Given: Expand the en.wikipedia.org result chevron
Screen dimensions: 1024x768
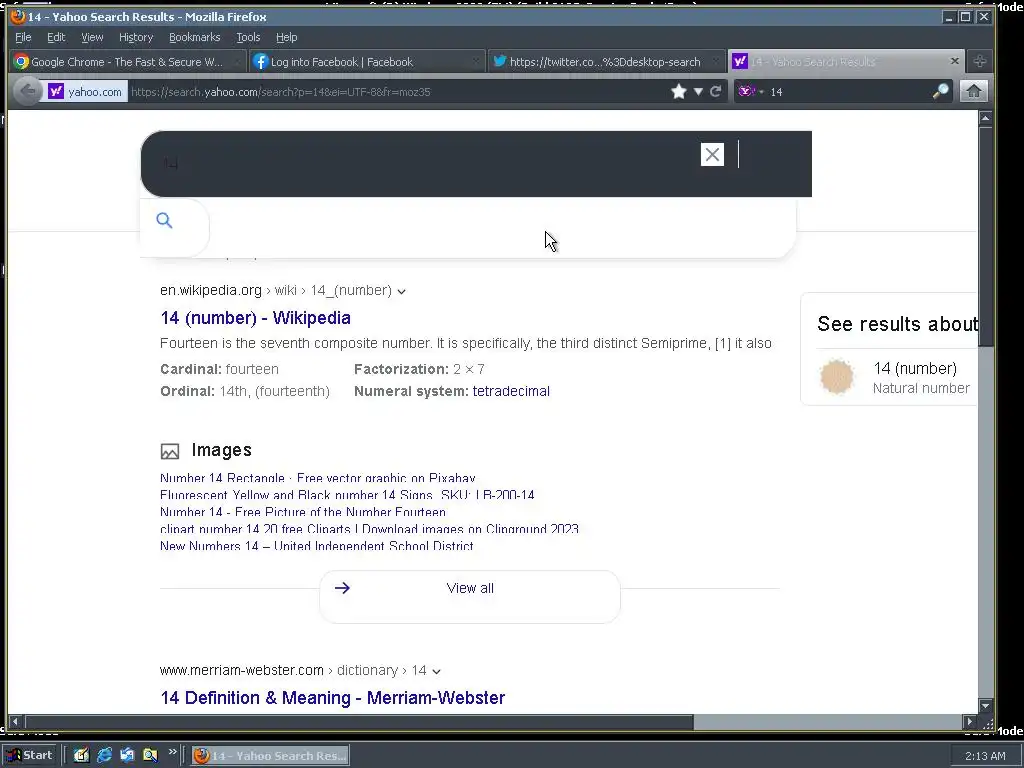Looking at the screenshot, I should click(402, 291).
